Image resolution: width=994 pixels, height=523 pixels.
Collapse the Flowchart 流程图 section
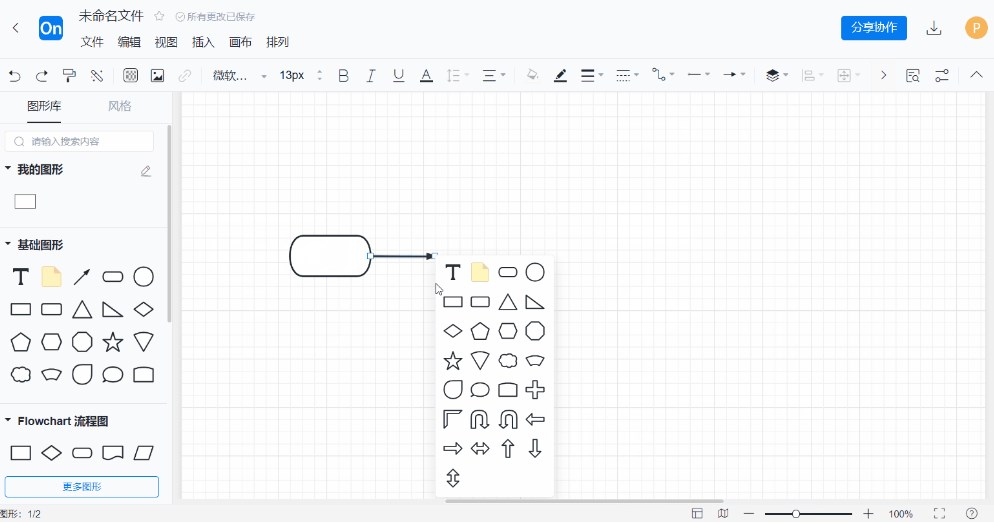point(8,420)
